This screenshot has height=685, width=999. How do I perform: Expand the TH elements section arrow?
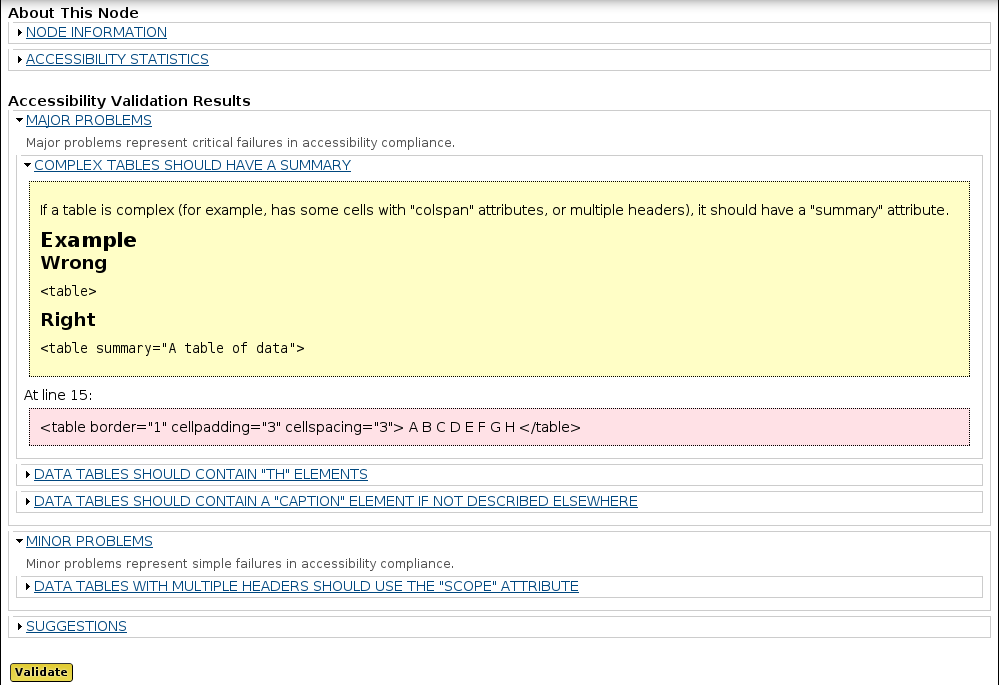27,474
